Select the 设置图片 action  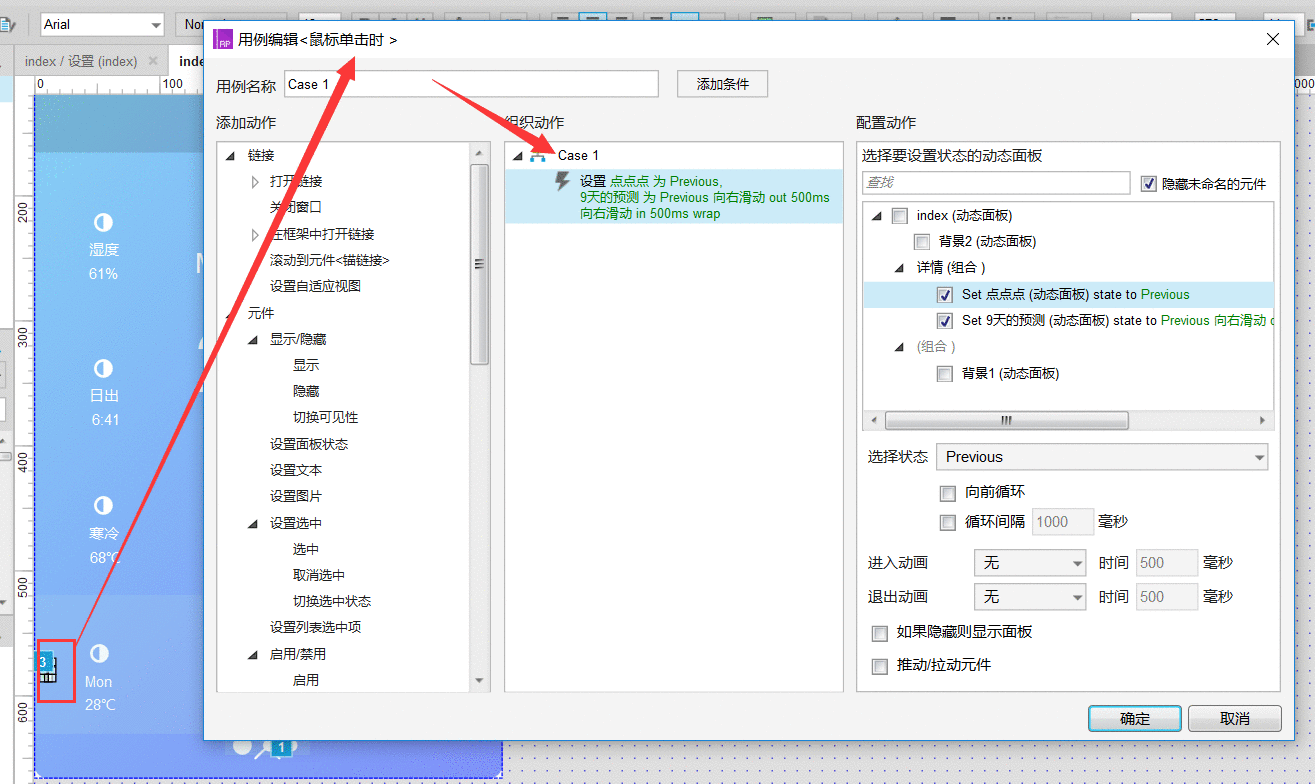pos(296,497)
